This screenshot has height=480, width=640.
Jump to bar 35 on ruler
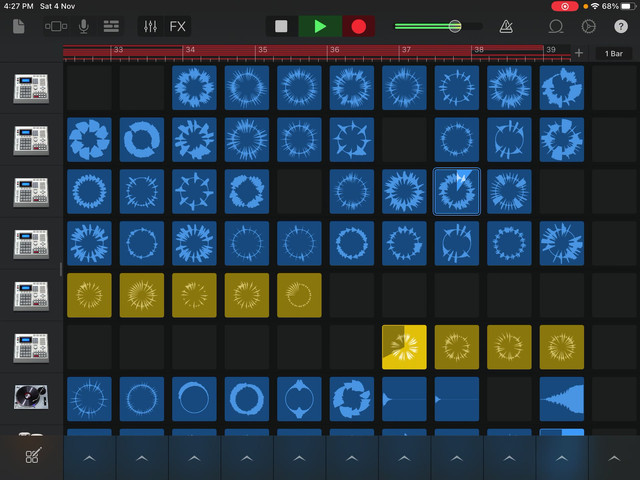263,49
